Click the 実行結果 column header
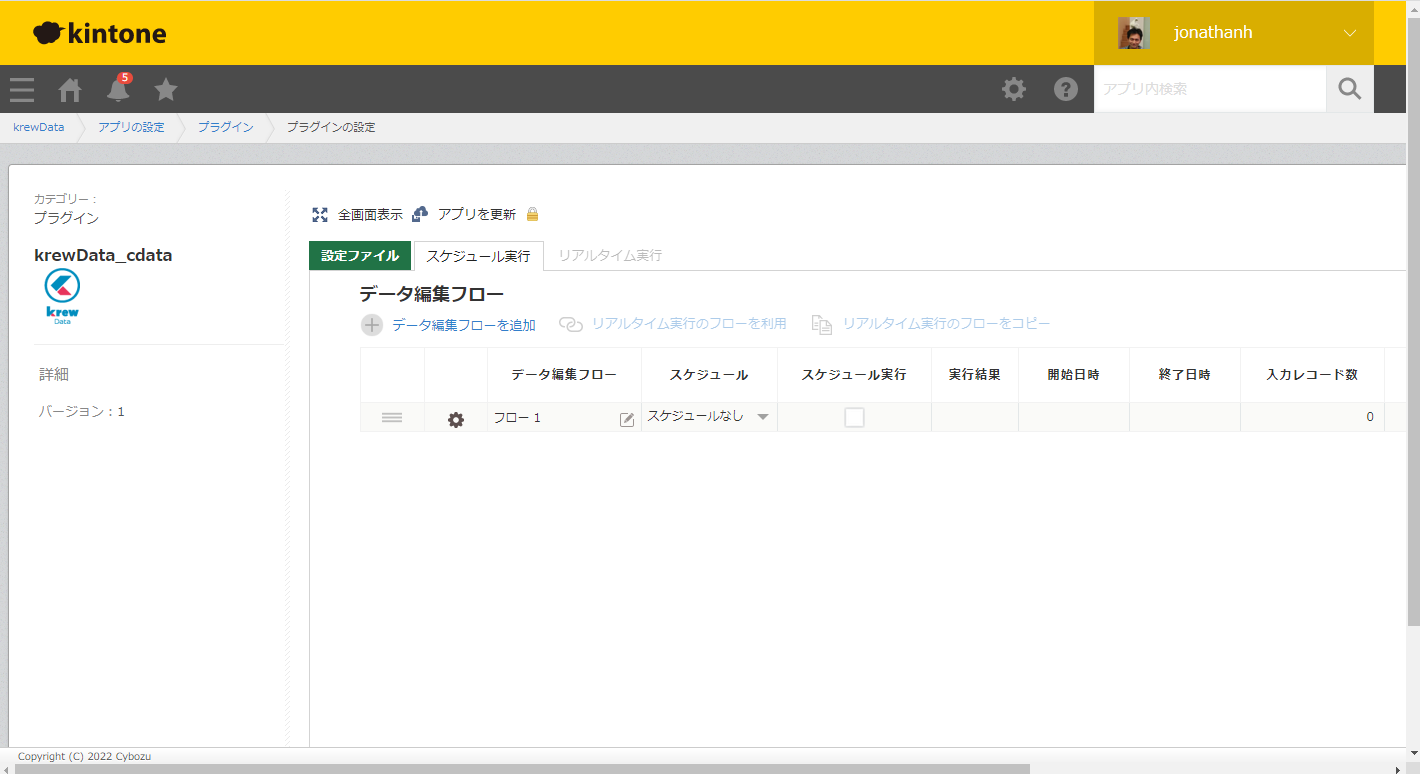 (x=975, y=375)
